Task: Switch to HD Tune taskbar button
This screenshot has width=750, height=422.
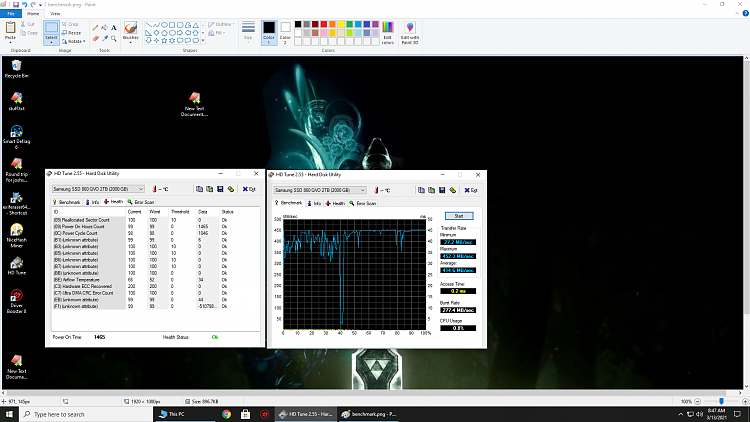Action: click(306, 414)
